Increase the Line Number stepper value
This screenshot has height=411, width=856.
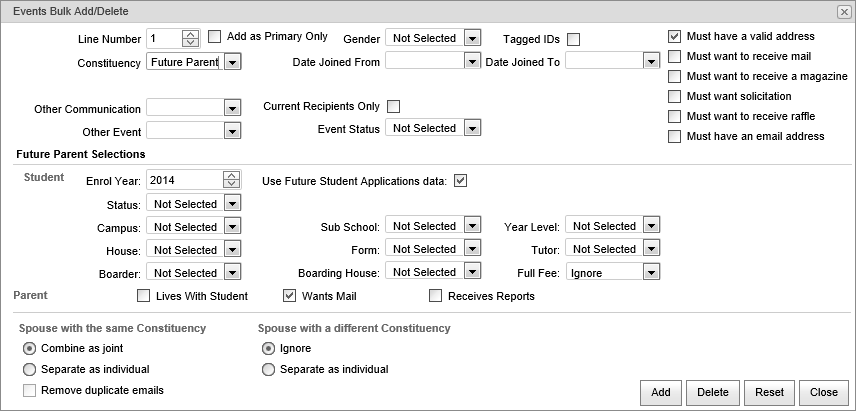click(190, 35)
